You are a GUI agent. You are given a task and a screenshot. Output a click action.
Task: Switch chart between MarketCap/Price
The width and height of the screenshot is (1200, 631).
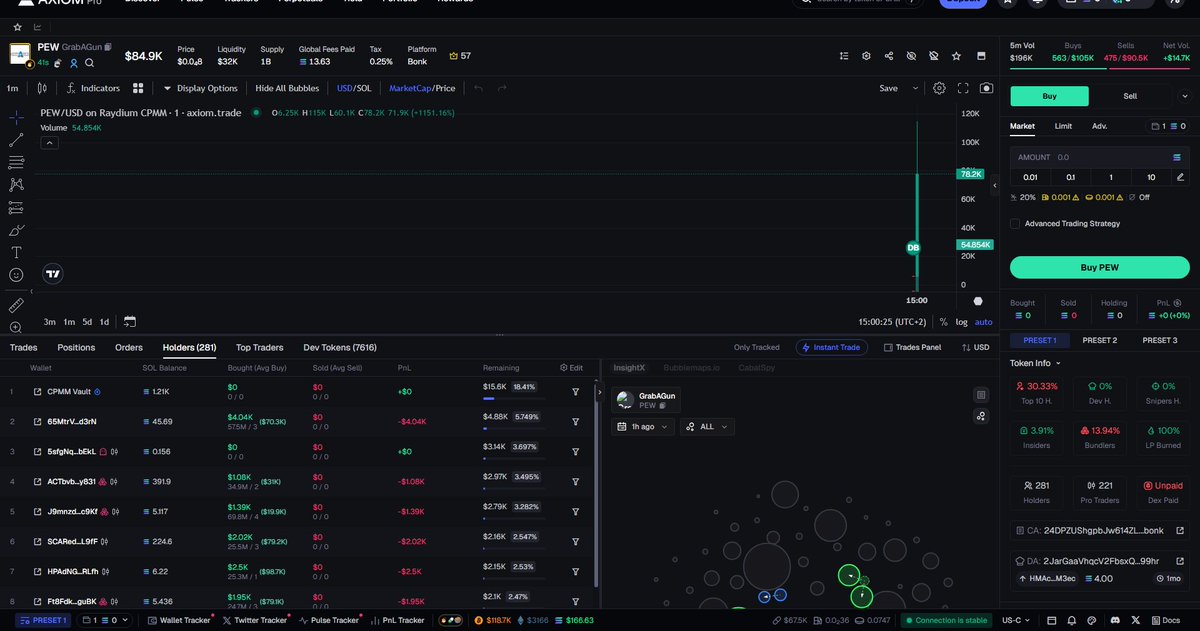421,88
